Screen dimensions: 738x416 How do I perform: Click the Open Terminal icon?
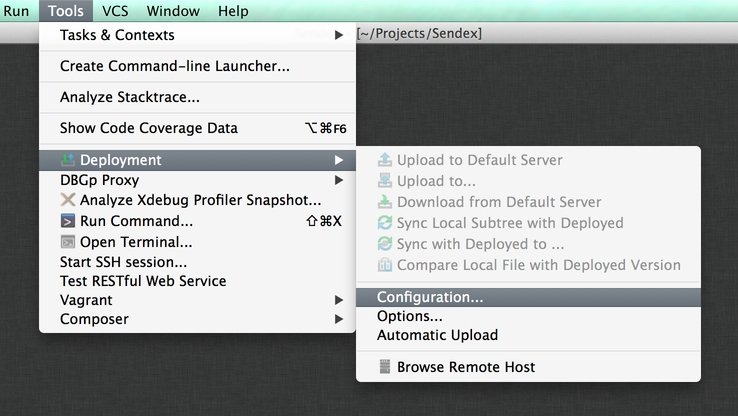(x=68, y=242)
